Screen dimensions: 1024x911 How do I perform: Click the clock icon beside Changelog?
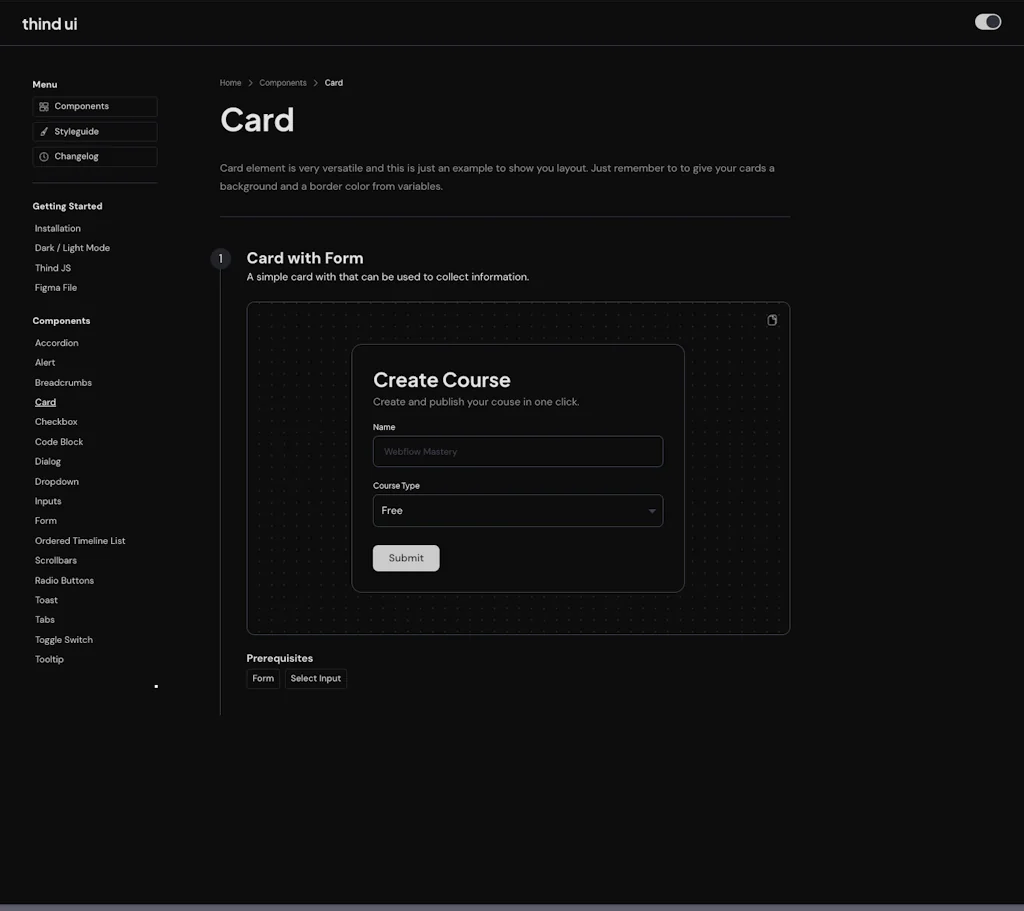tap(43, 156)
